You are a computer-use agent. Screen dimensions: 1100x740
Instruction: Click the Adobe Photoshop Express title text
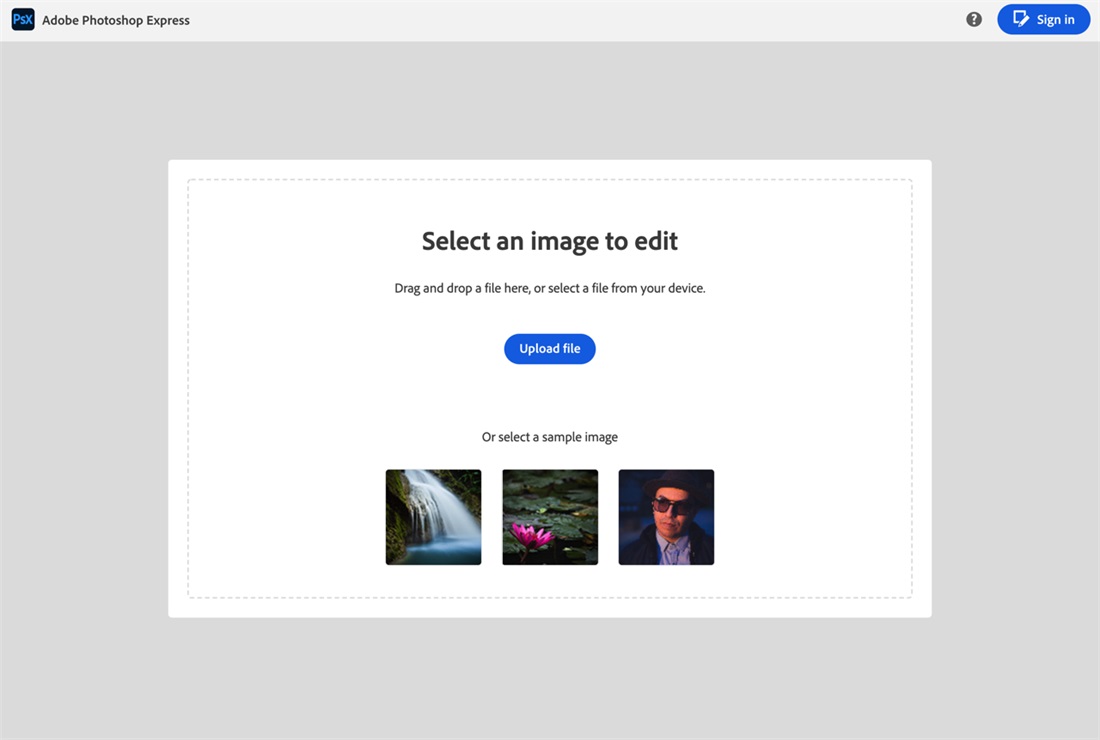(113, 19)
